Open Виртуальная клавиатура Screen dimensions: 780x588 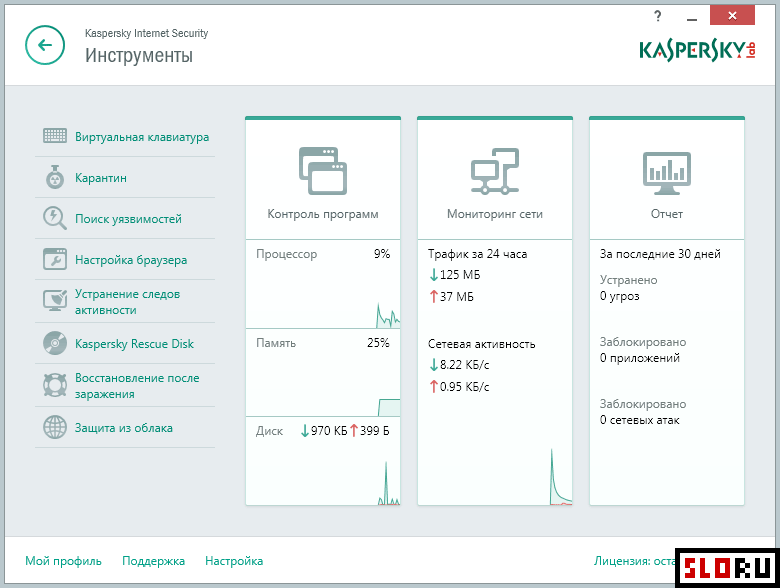[x=142, y=137]
